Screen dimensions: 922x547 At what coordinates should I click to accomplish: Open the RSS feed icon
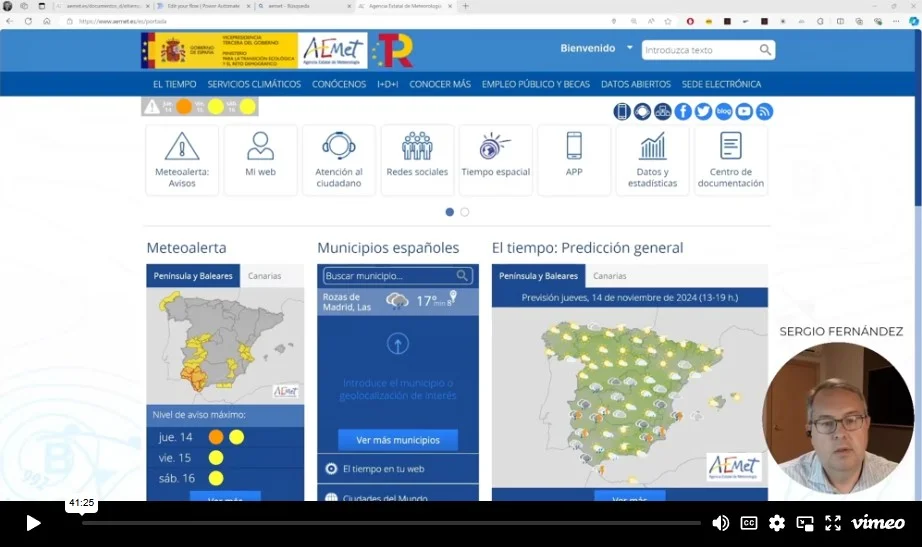click(x=764, y=111)
